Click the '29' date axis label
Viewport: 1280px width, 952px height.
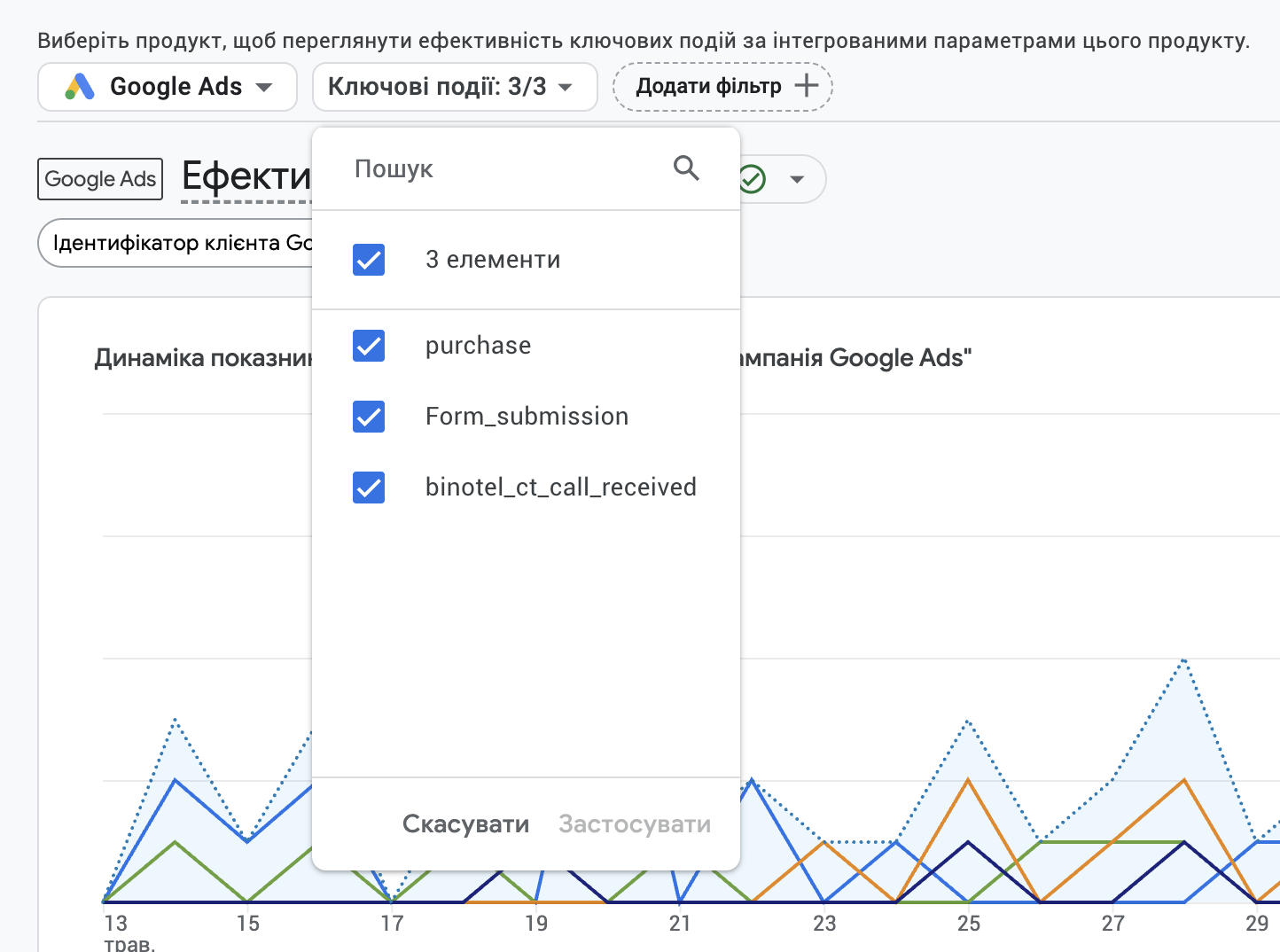click(x=1257, y=924)
